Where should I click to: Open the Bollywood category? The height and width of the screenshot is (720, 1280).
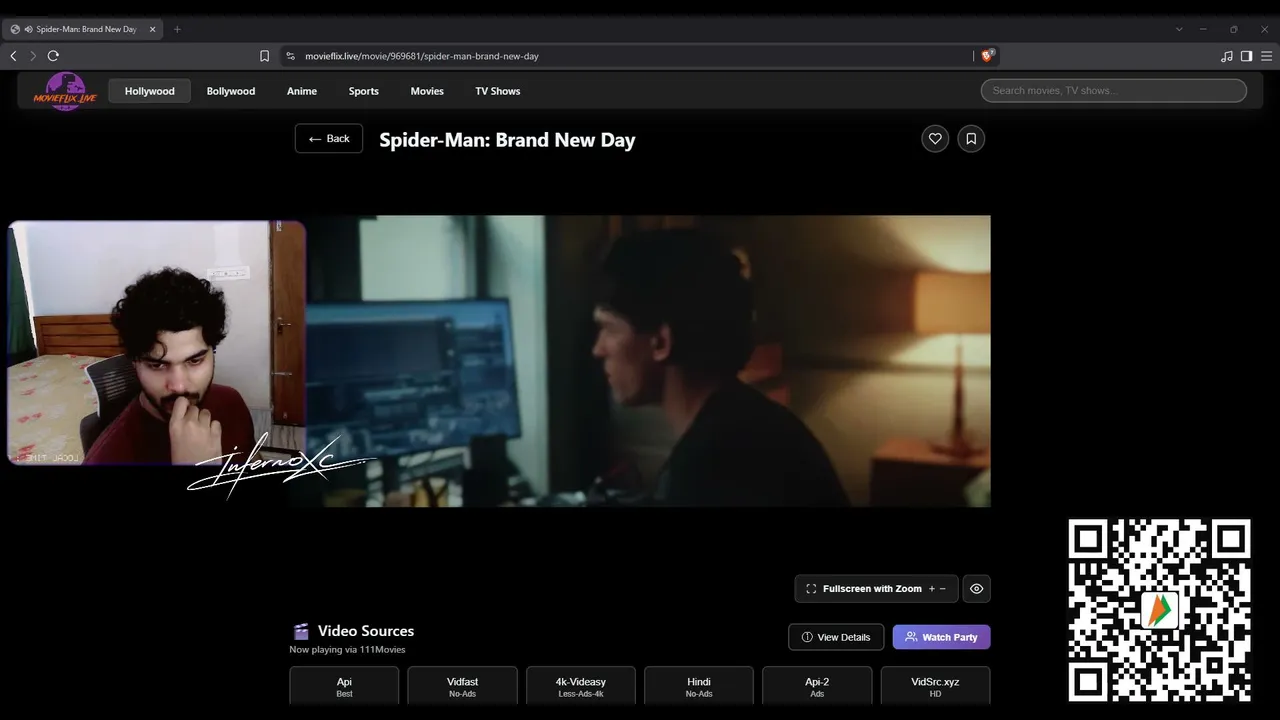[x=231, y=91]
